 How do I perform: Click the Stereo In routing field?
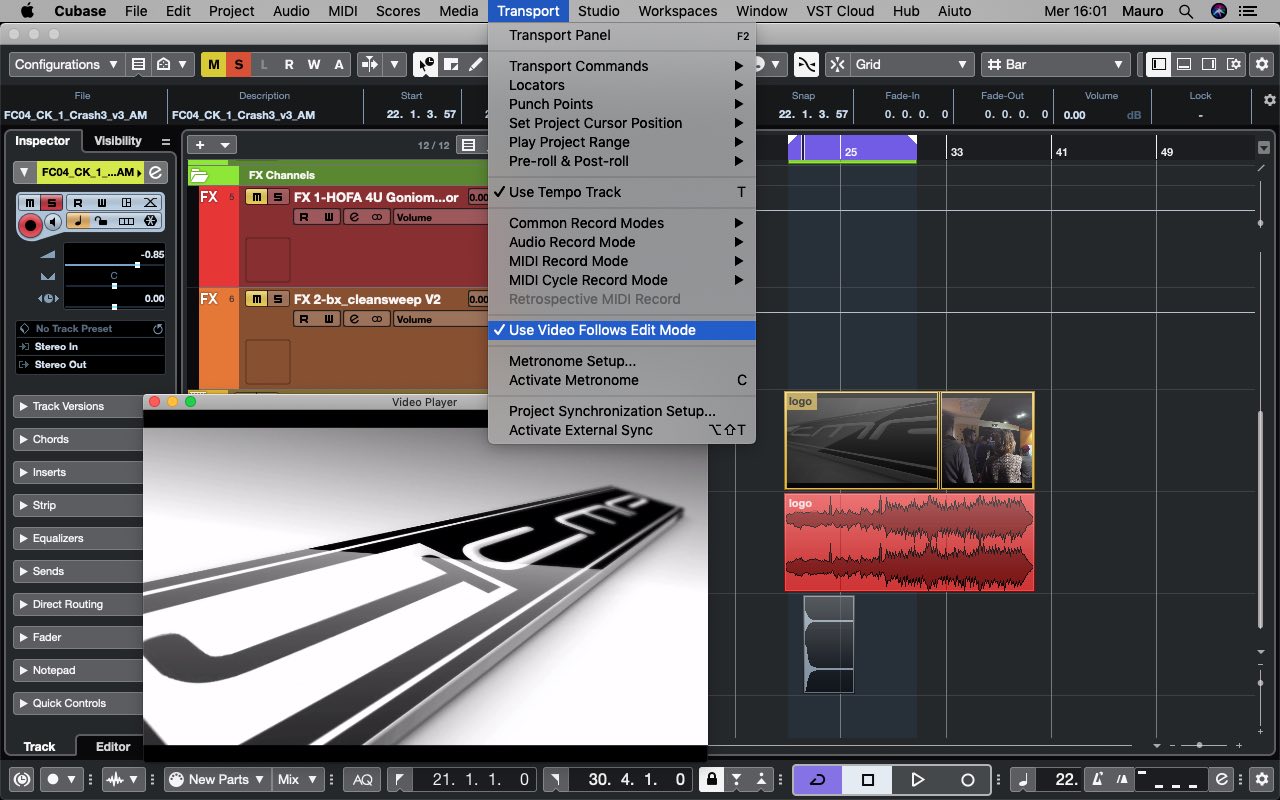90,347
